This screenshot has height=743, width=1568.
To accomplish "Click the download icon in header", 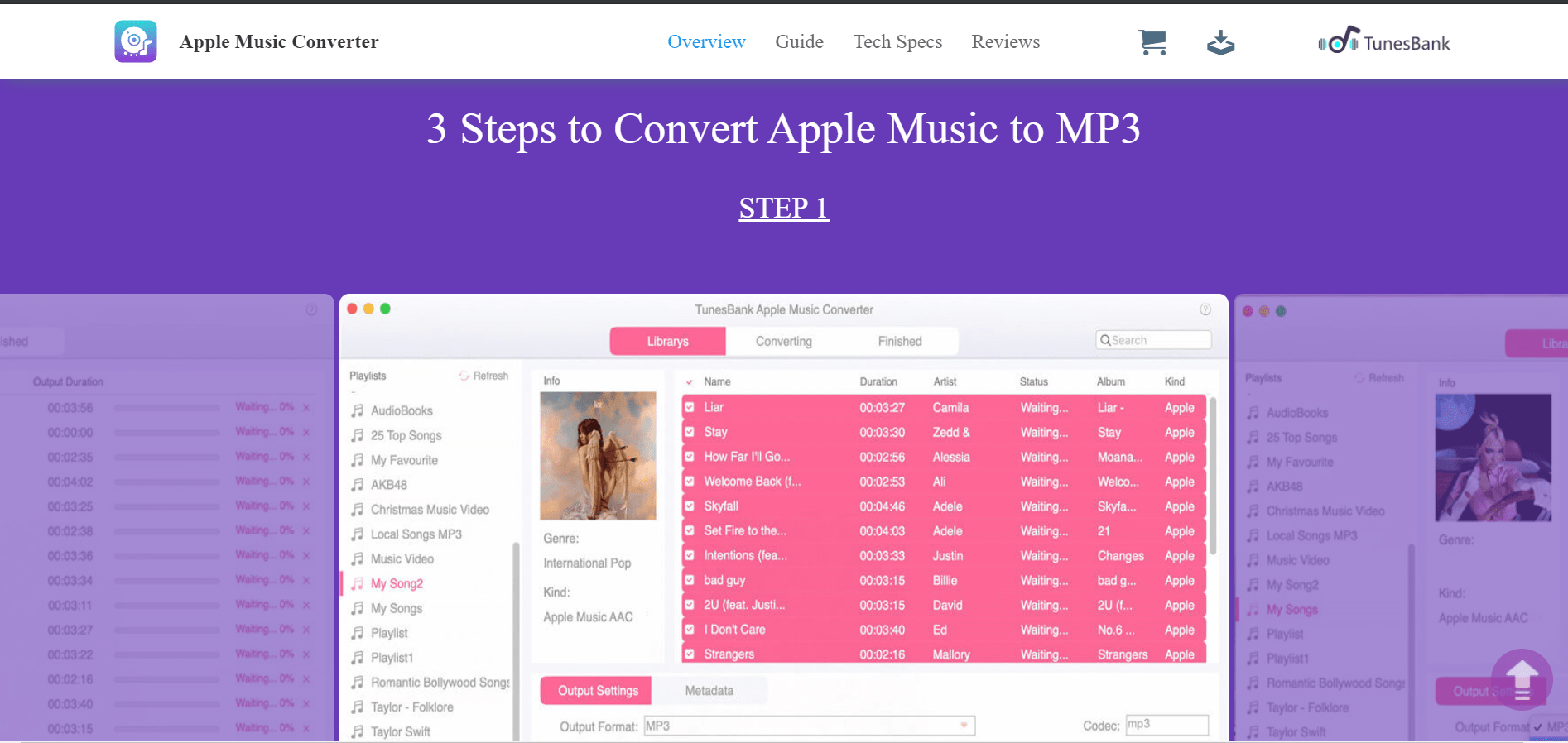I will click(1220, 42).
